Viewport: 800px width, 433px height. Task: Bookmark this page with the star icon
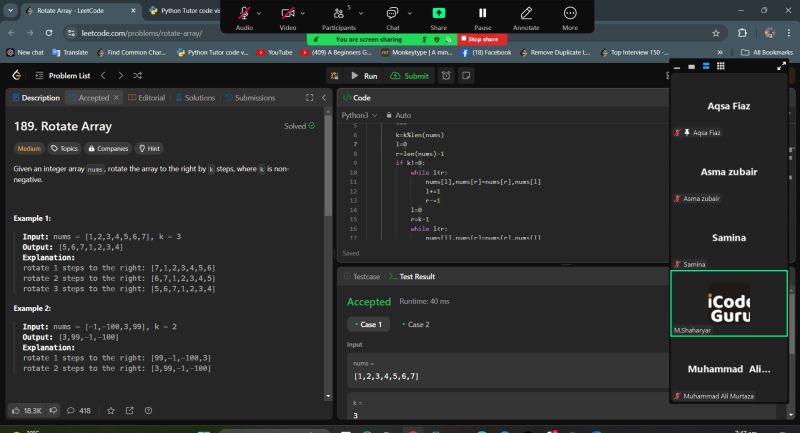pyautogui.click(x=716, y=33)
